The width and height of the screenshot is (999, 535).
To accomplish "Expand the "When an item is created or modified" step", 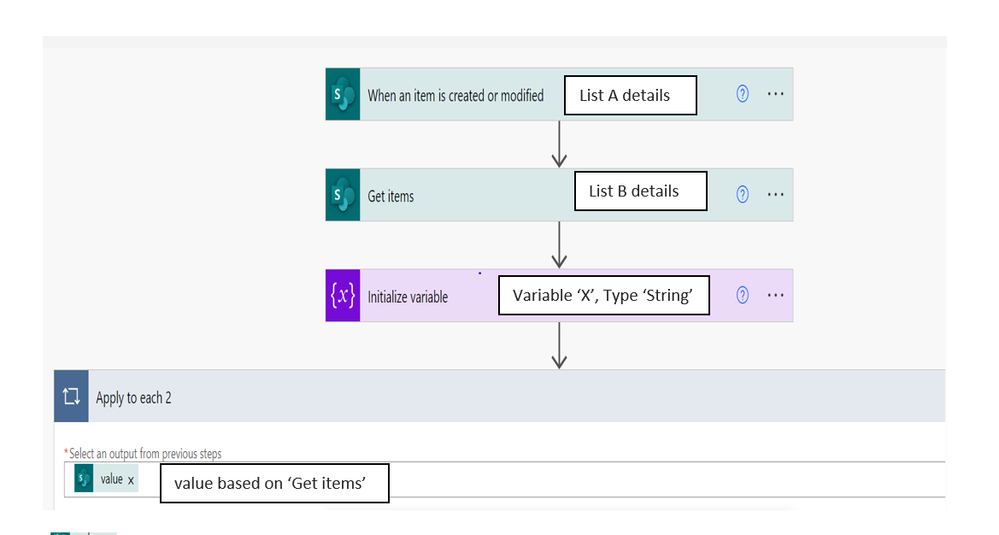I will pyautogui.click(x=456, y=96).
